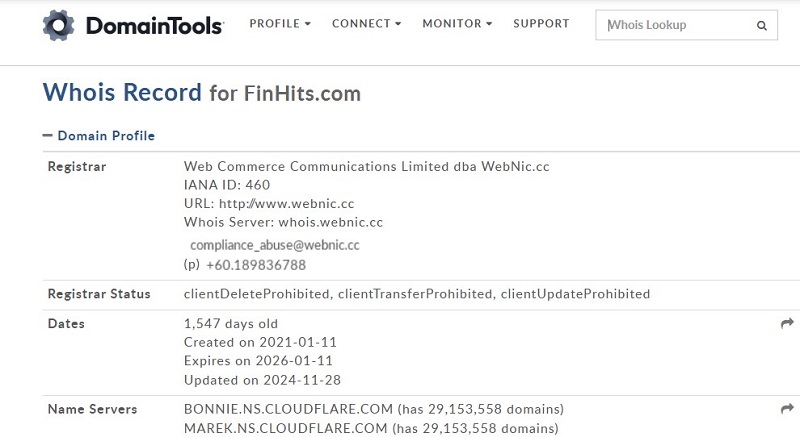Open the PROFILE dropdown menu
800x437 pixels.
coord(280,23)
